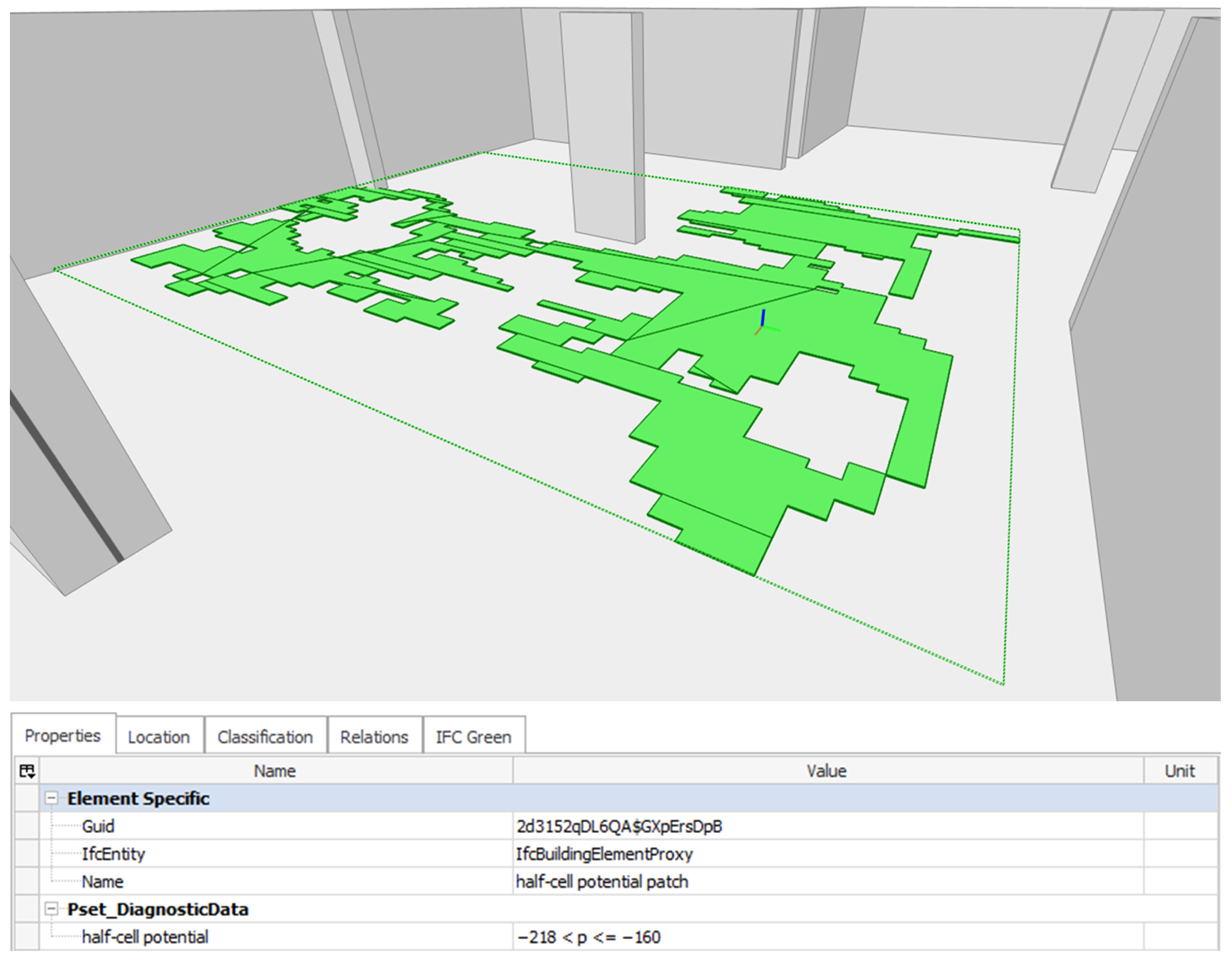Viewport: 1232px width, 961px height.
Task: Click the Guid value 2d3152qDL6QA$GXpErsDpB
Action: click(619, 826)
